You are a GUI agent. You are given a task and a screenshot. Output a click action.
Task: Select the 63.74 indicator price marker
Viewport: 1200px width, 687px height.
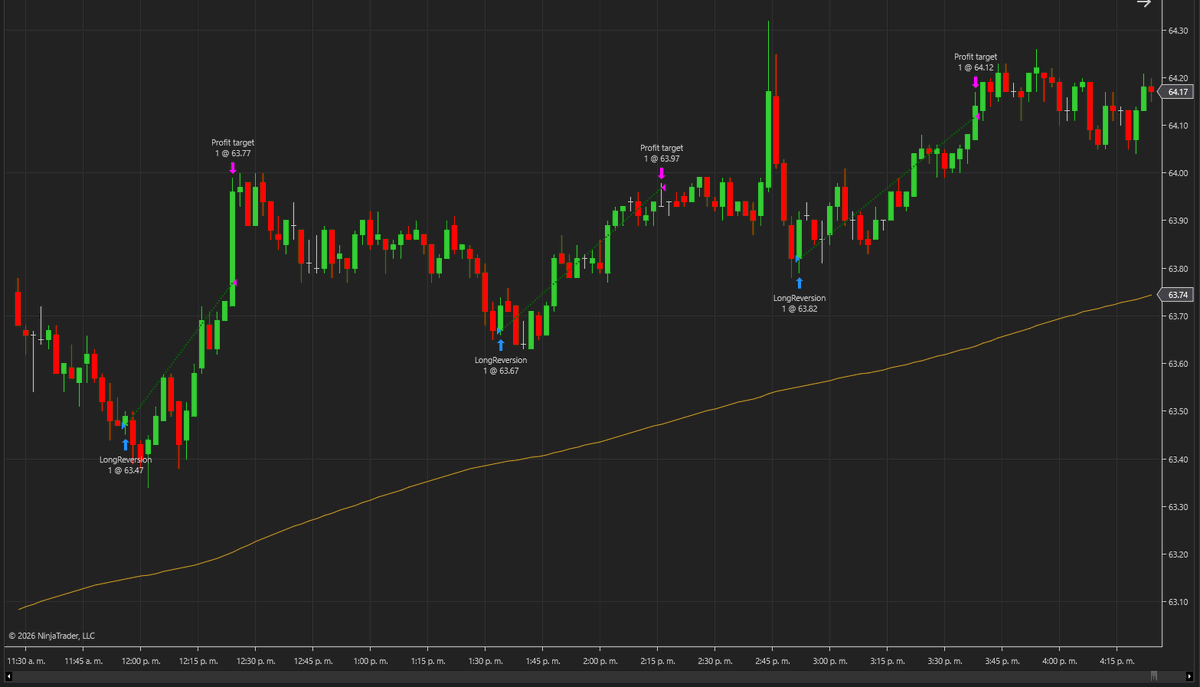[x=1176, y=295]
